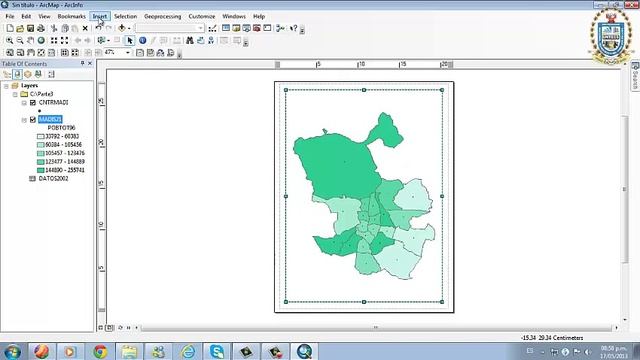Viewport: 640px width, 360px height.
Task: Open the Edit menu
Action: [26, 16]
